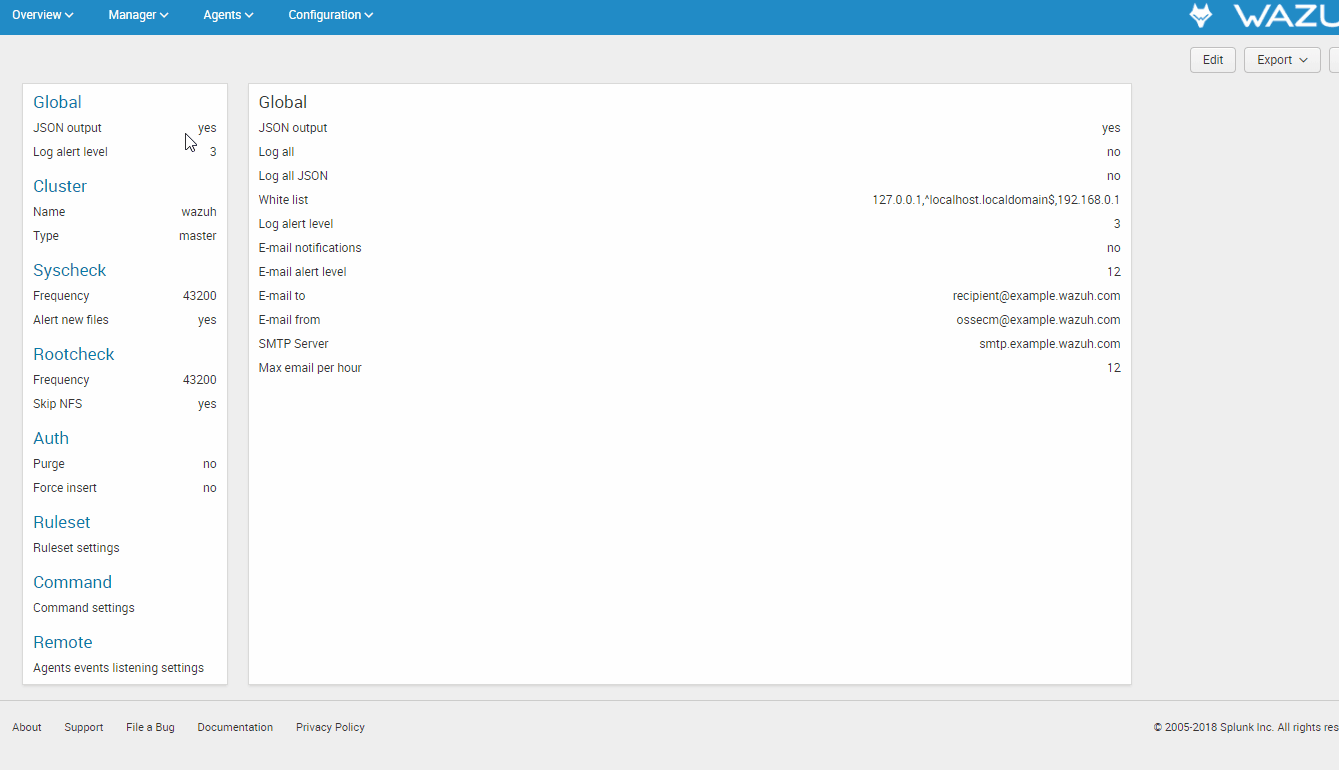Image resolution: width=1339 pixels, height=770 pixels.
Task: Click 'Agents events listening settings' text
Action: pos(118,668)
